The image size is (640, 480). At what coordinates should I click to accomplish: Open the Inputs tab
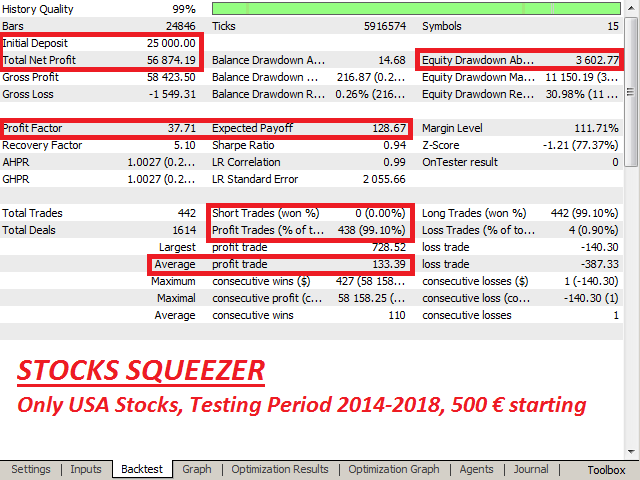(86, 469)
